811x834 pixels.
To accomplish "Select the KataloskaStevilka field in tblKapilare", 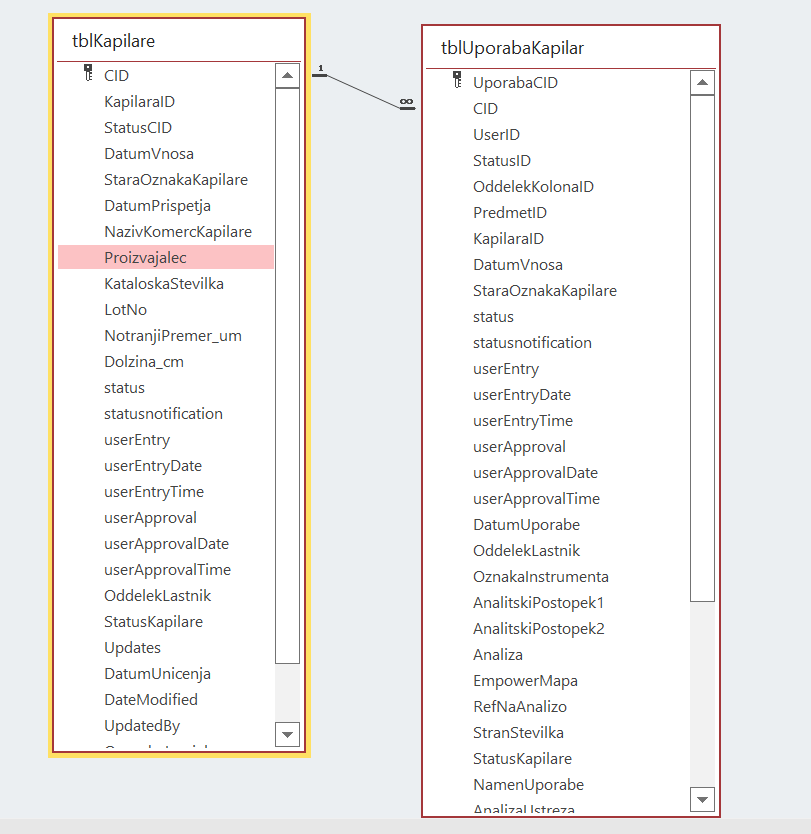I will (164, 284).
